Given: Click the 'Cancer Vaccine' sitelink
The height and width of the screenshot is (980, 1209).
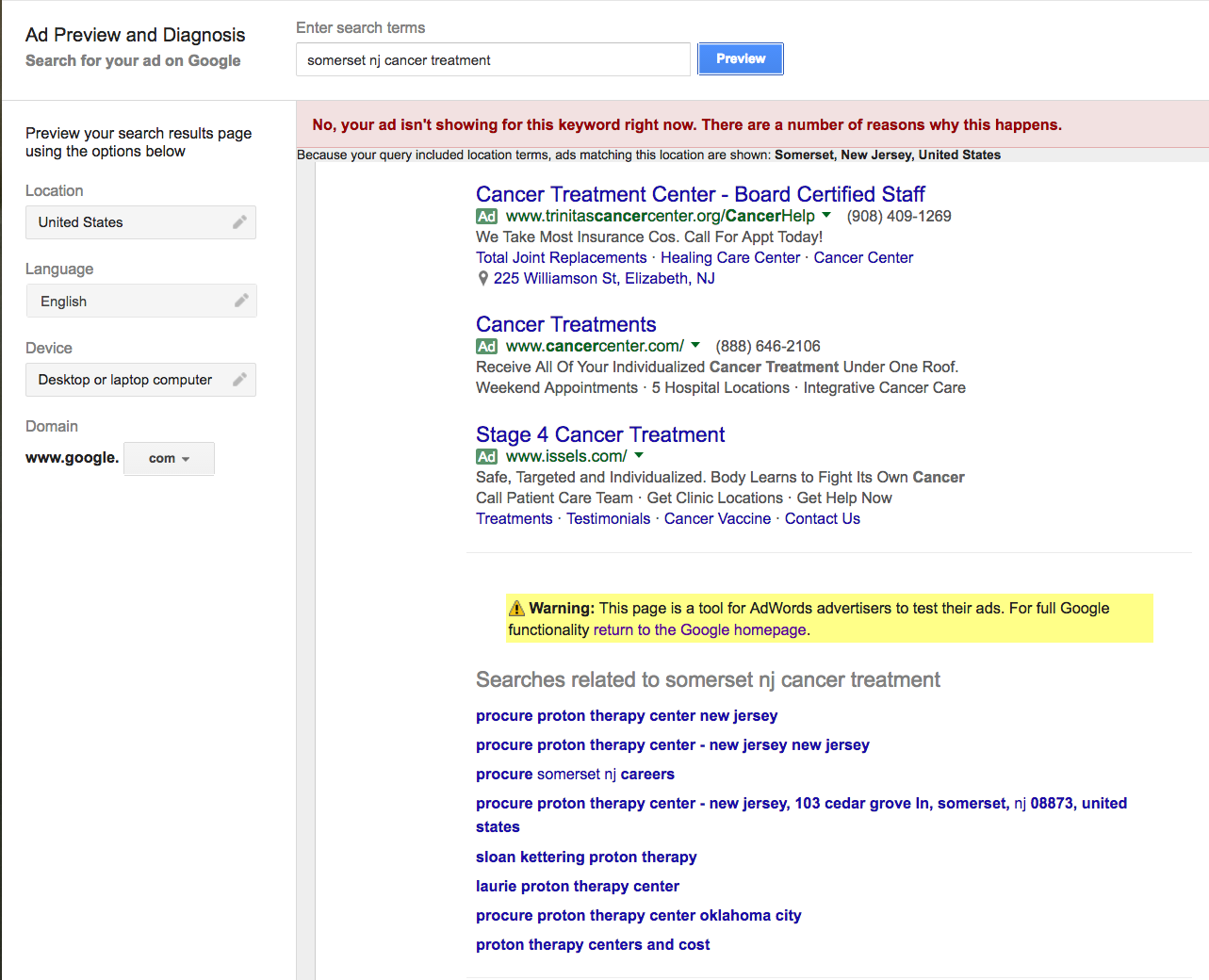Looking at the screenshot, I should coord(717,518).
